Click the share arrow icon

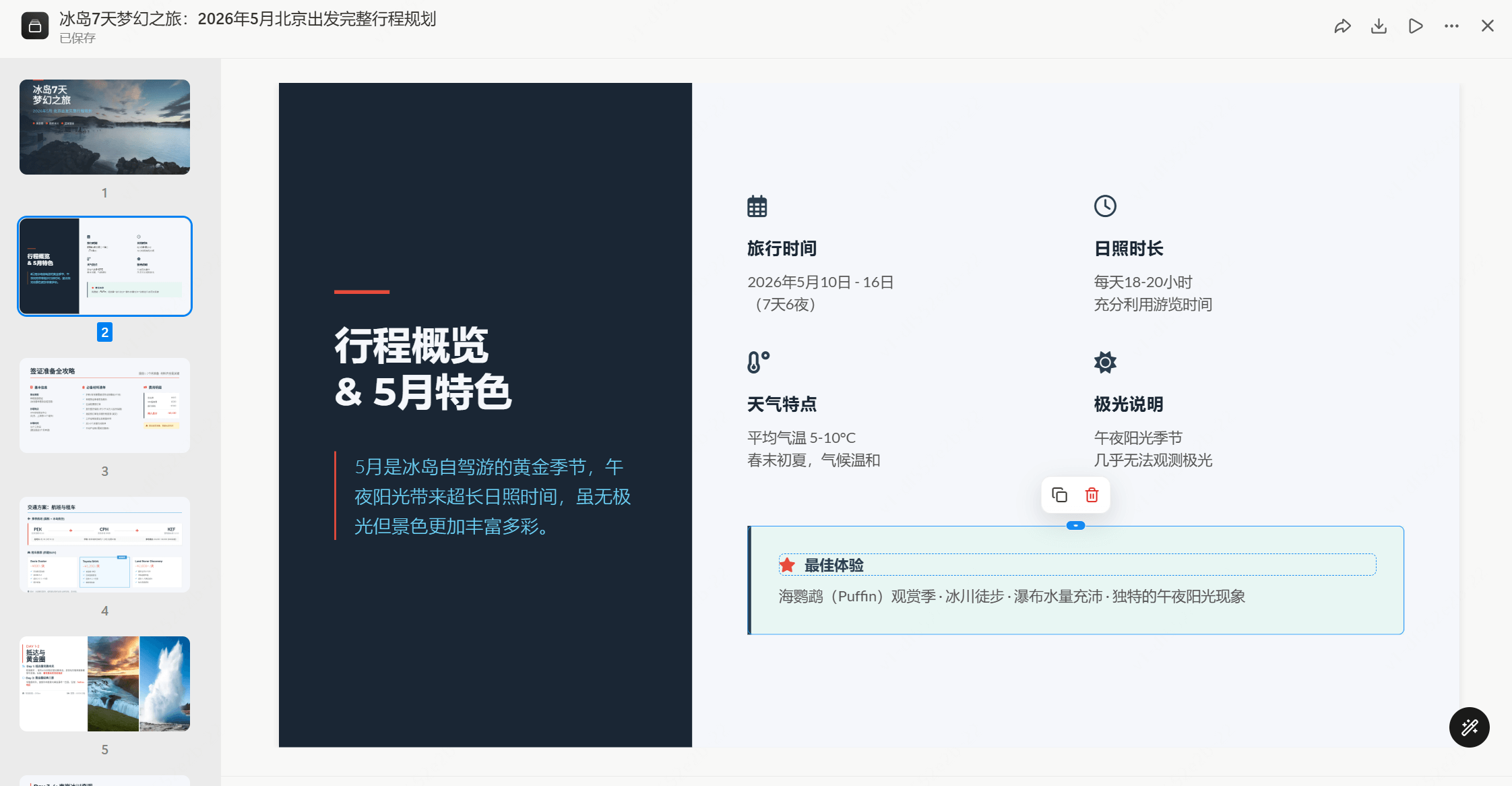tap(1342, 26)
